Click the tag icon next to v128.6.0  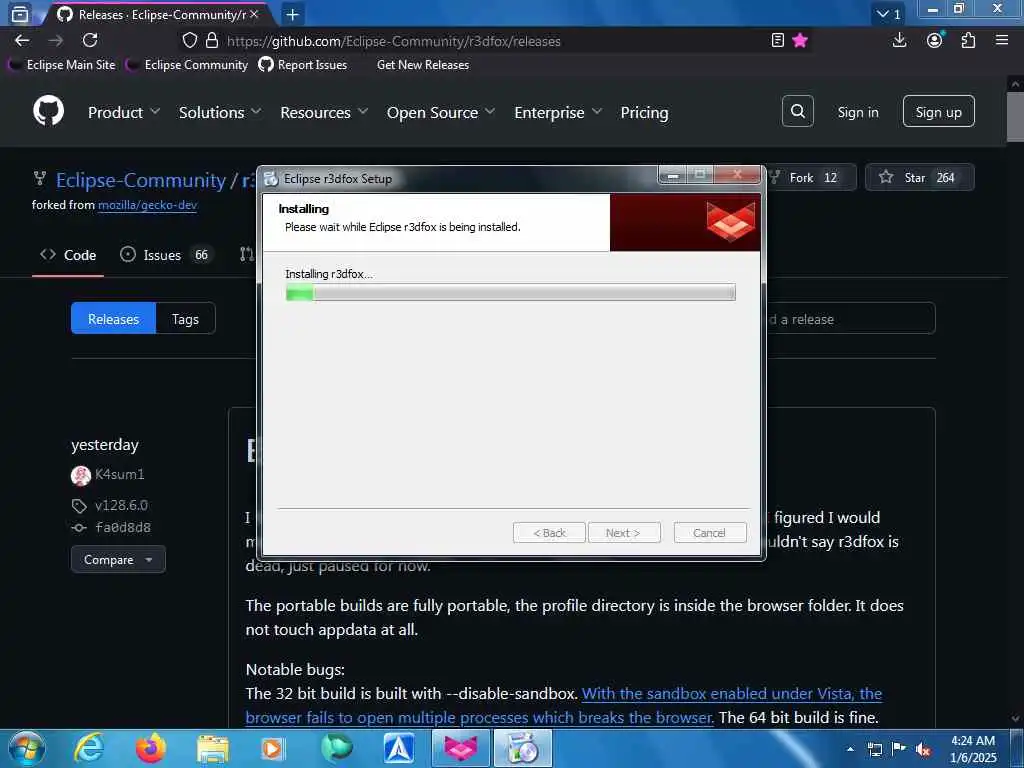click(79, 505)
